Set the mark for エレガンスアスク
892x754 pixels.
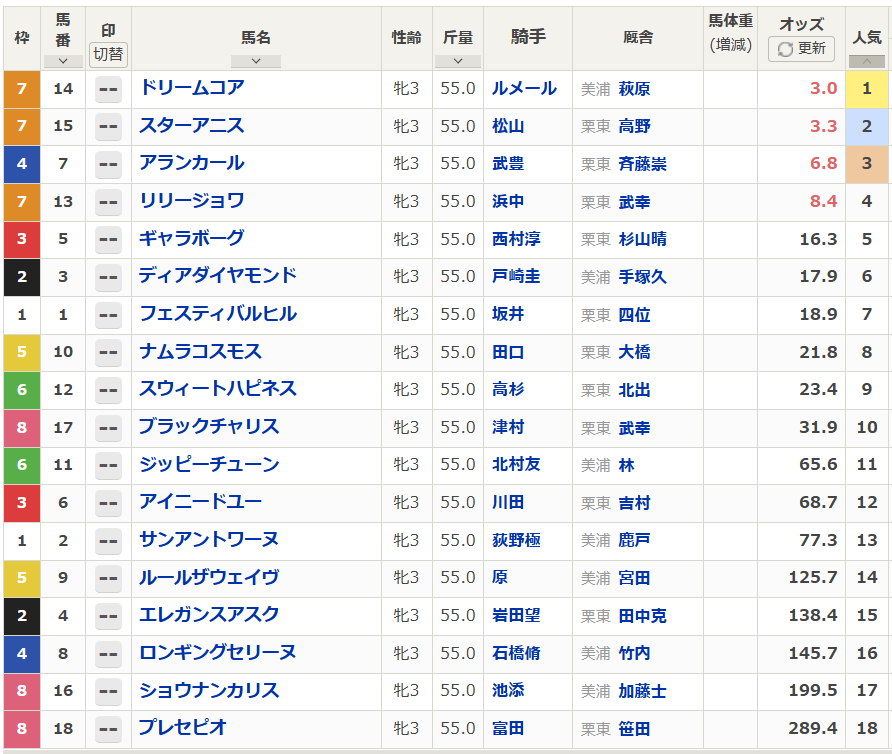pos(108,616)
